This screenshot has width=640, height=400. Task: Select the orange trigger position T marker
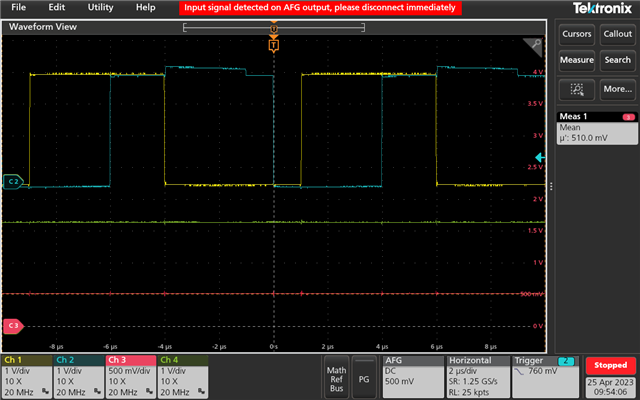(x=274, y=45)
